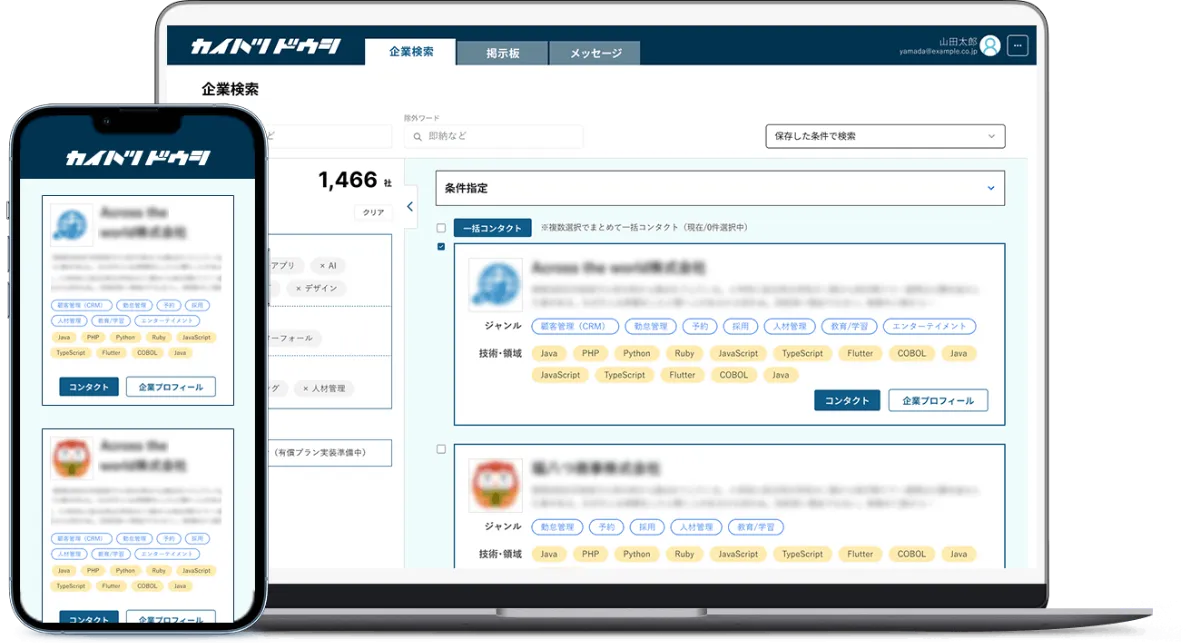Tap Python tag on phone first card
Viewport: 1200px width, 643px height.
coord(125,337)
